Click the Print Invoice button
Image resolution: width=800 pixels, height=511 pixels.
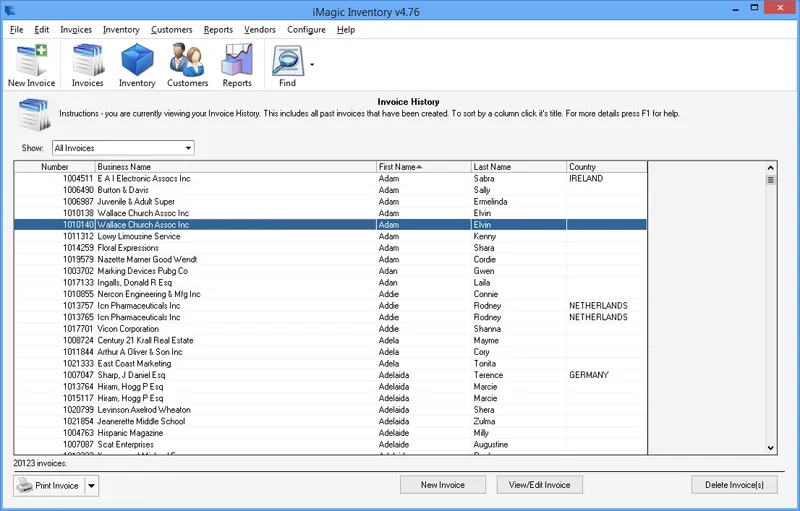[49, 486]
